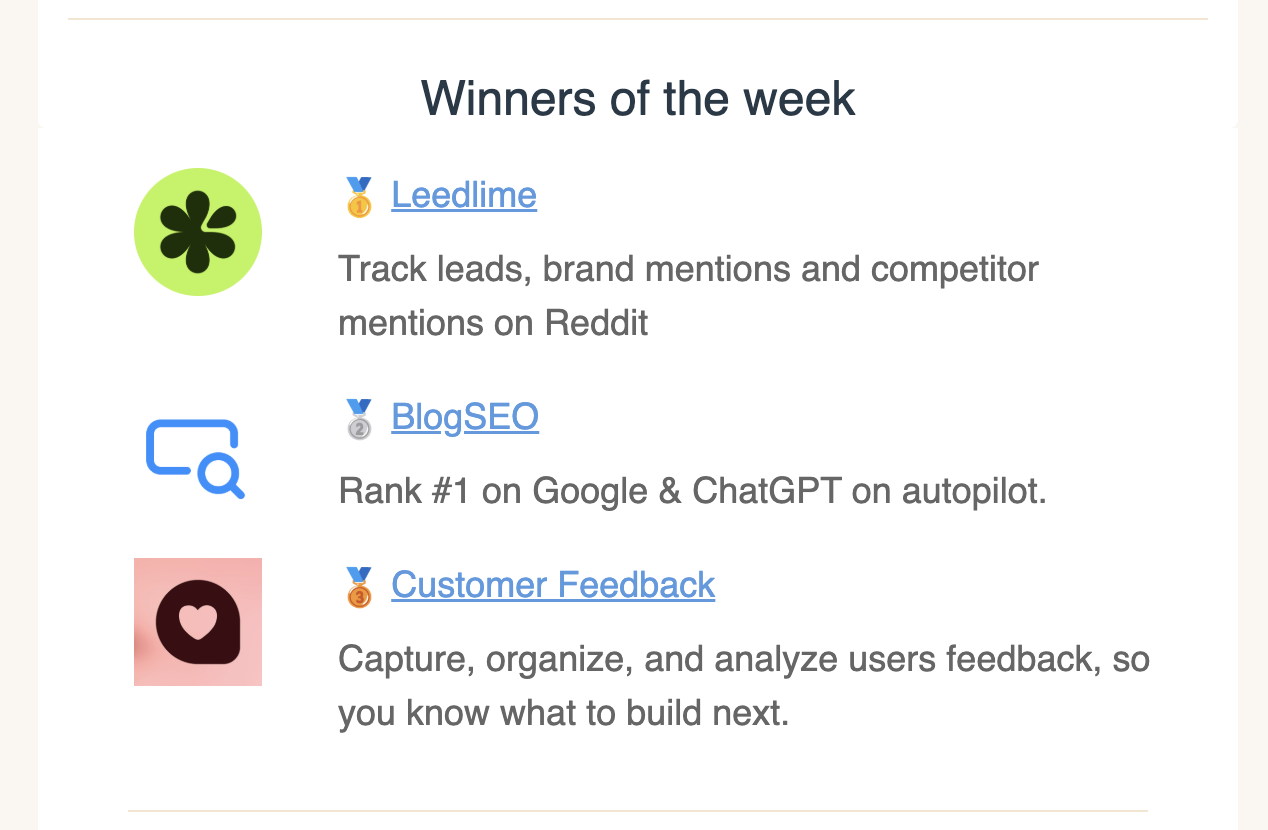Click the gold first-place medal
This screenshot has width=1268, height=830.
[x=359, y=197]
